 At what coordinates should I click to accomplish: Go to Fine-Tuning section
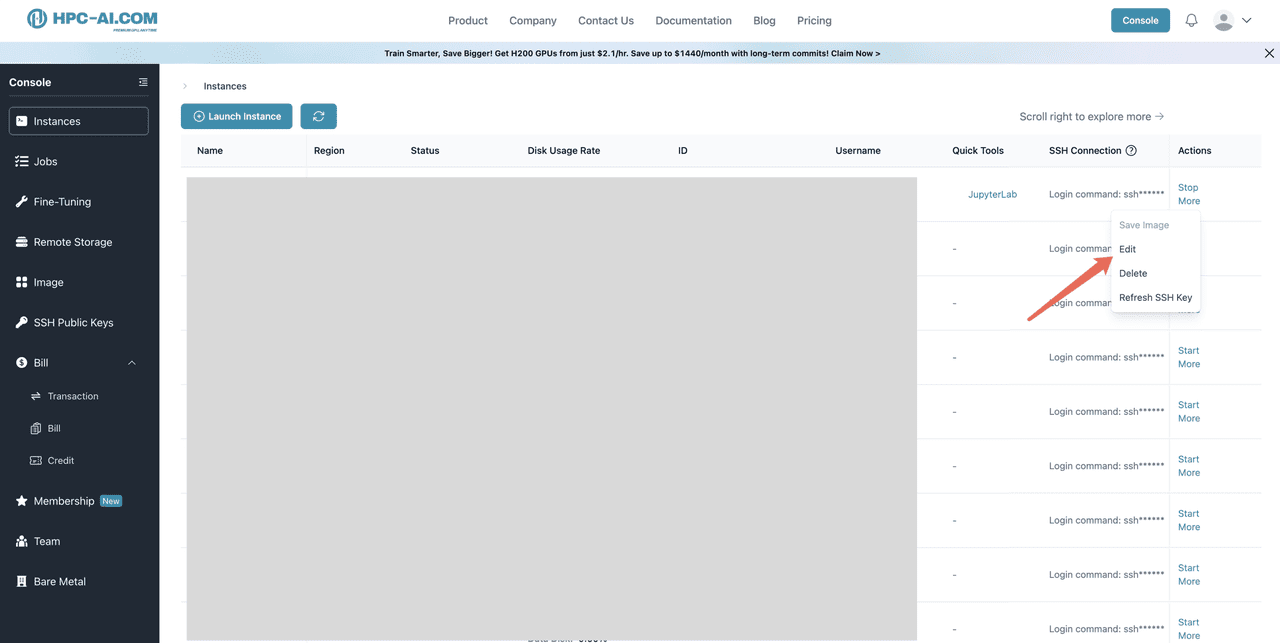click(62, 202)
